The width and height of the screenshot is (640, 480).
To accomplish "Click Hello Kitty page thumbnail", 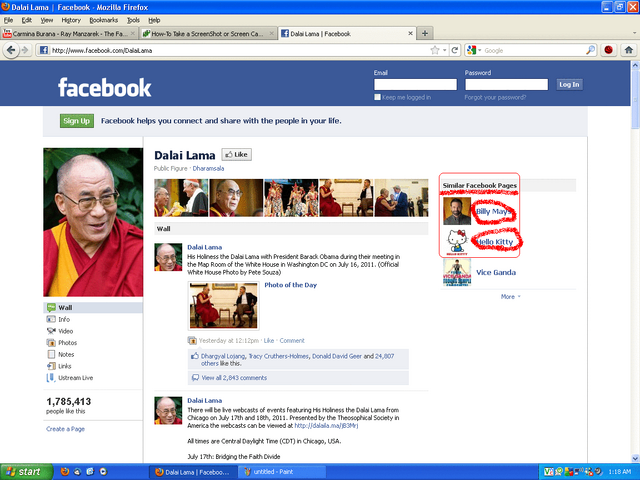I will 457,242.
